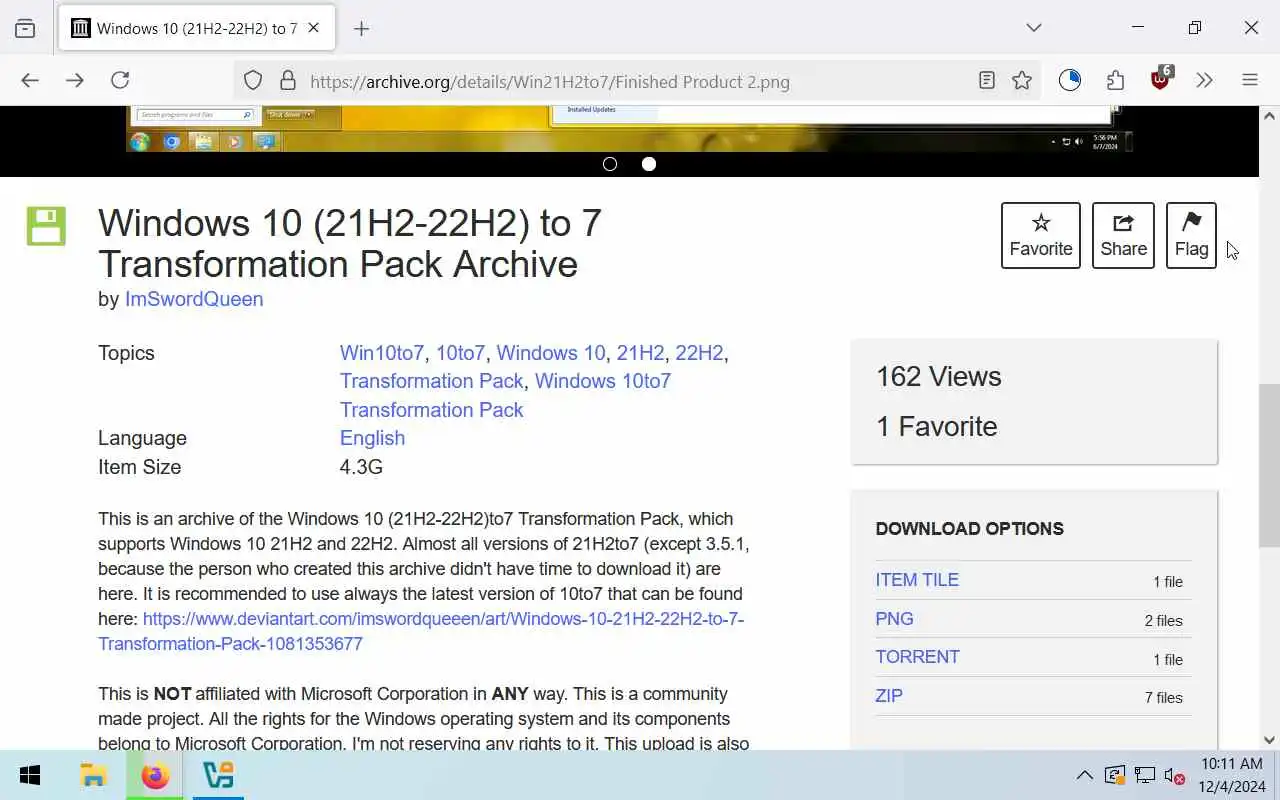
Task: Open 21H2 topic link
Action: pos(640,353)
